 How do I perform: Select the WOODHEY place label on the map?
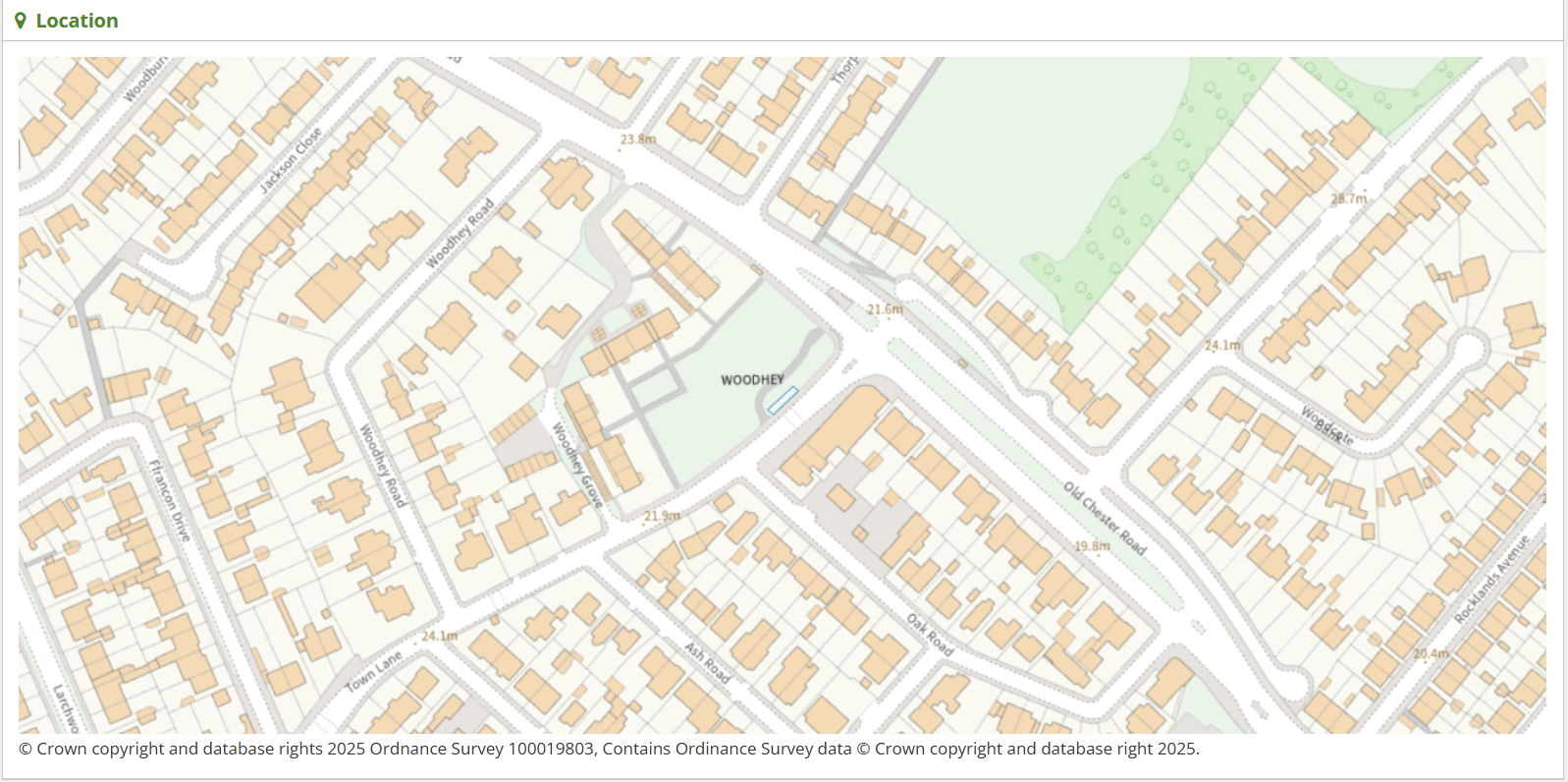point(752,380)
